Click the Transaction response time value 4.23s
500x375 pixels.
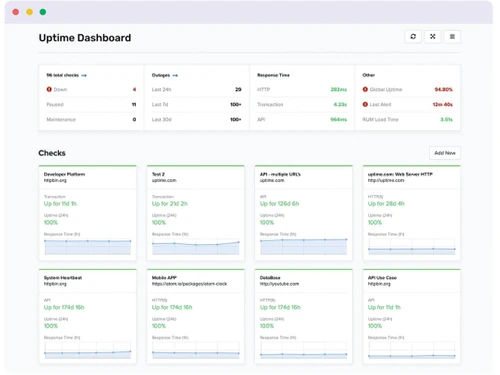click(x=340, y=104)
